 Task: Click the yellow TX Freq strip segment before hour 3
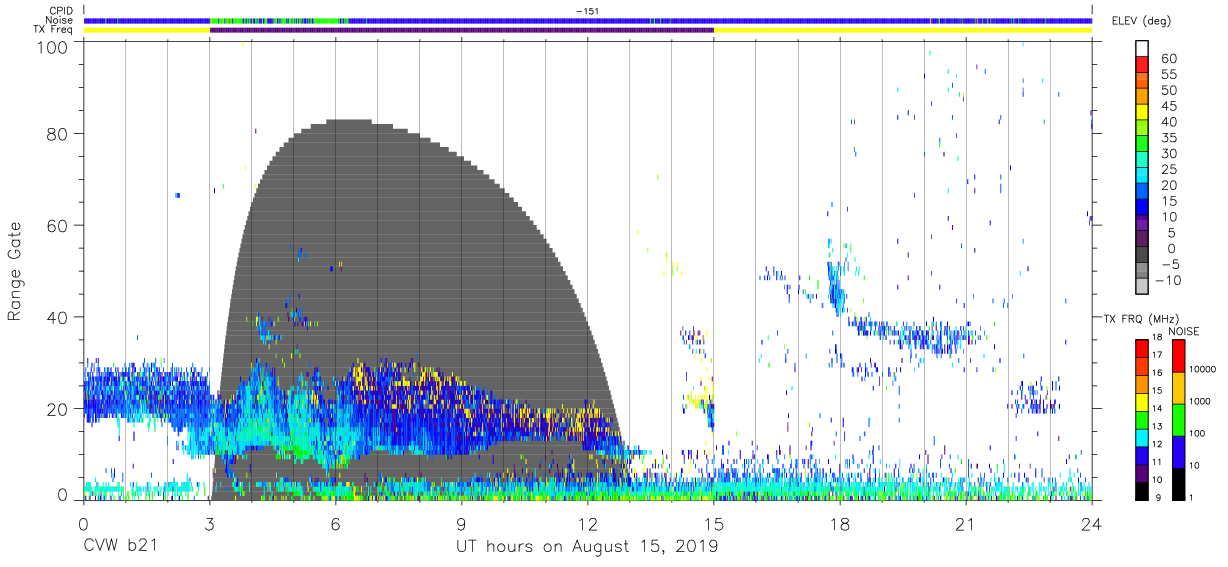point(146,30)
